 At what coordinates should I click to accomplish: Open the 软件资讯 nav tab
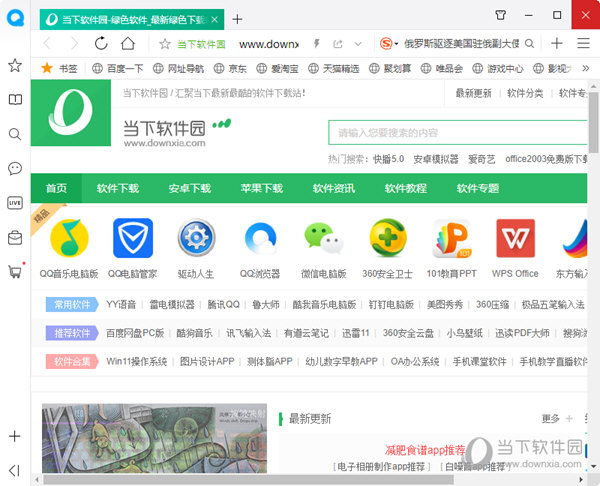pos(334,188)
